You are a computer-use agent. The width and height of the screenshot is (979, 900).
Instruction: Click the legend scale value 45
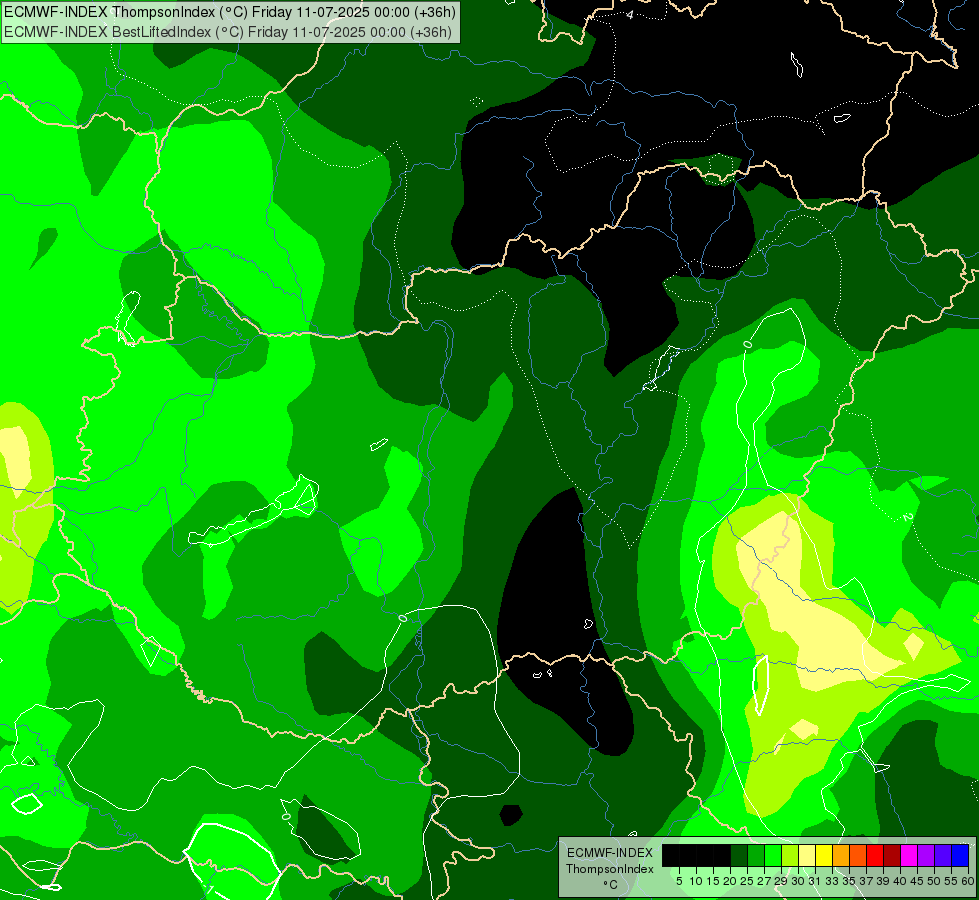(x=918, y=881)
